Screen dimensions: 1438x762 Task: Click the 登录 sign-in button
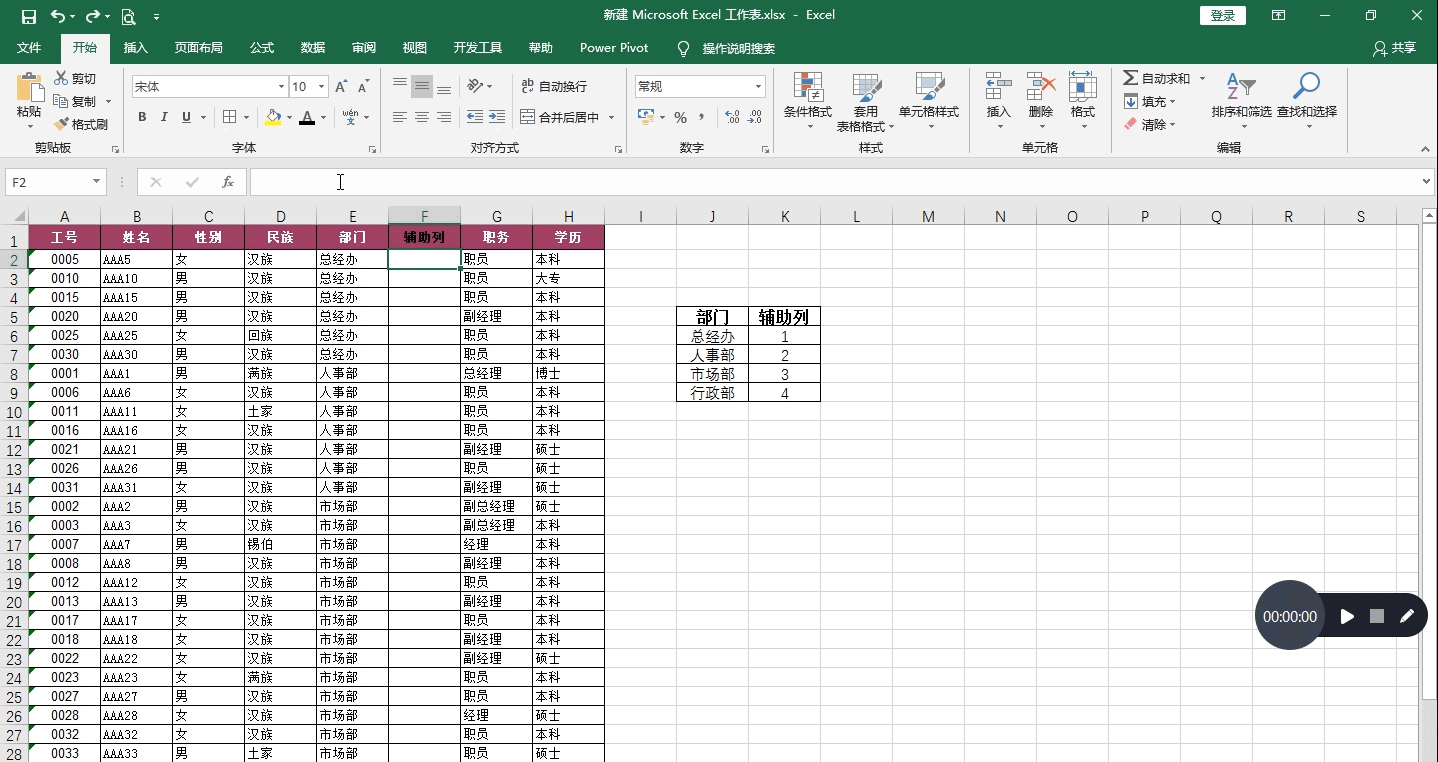coord(1223,16)
